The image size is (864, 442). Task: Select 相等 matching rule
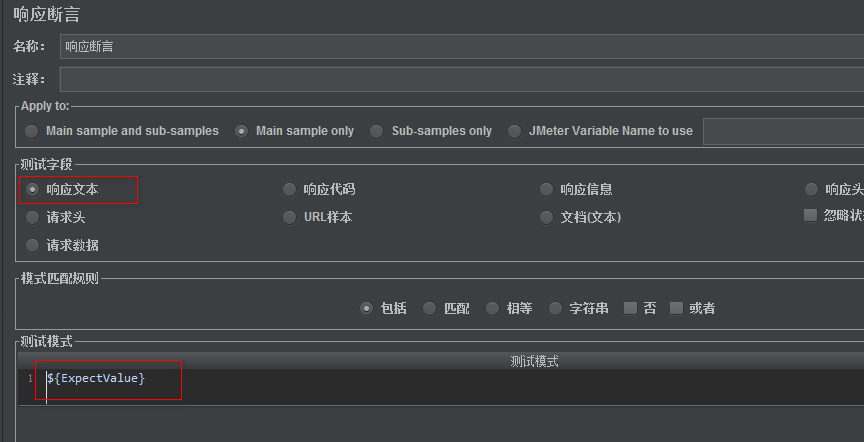coord(492,308)
